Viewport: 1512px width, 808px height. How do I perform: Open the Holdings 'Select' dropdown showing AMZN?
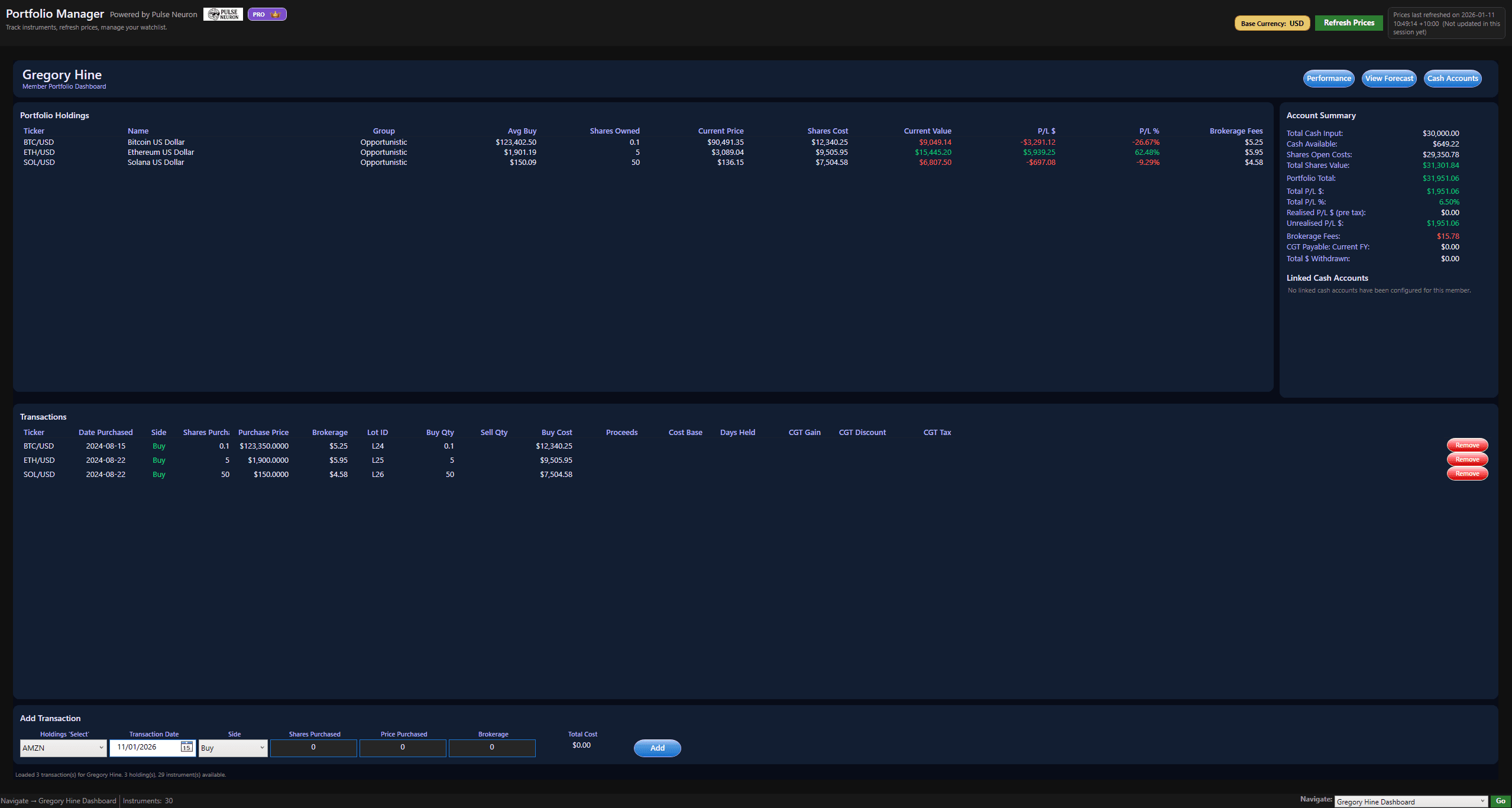63,748
